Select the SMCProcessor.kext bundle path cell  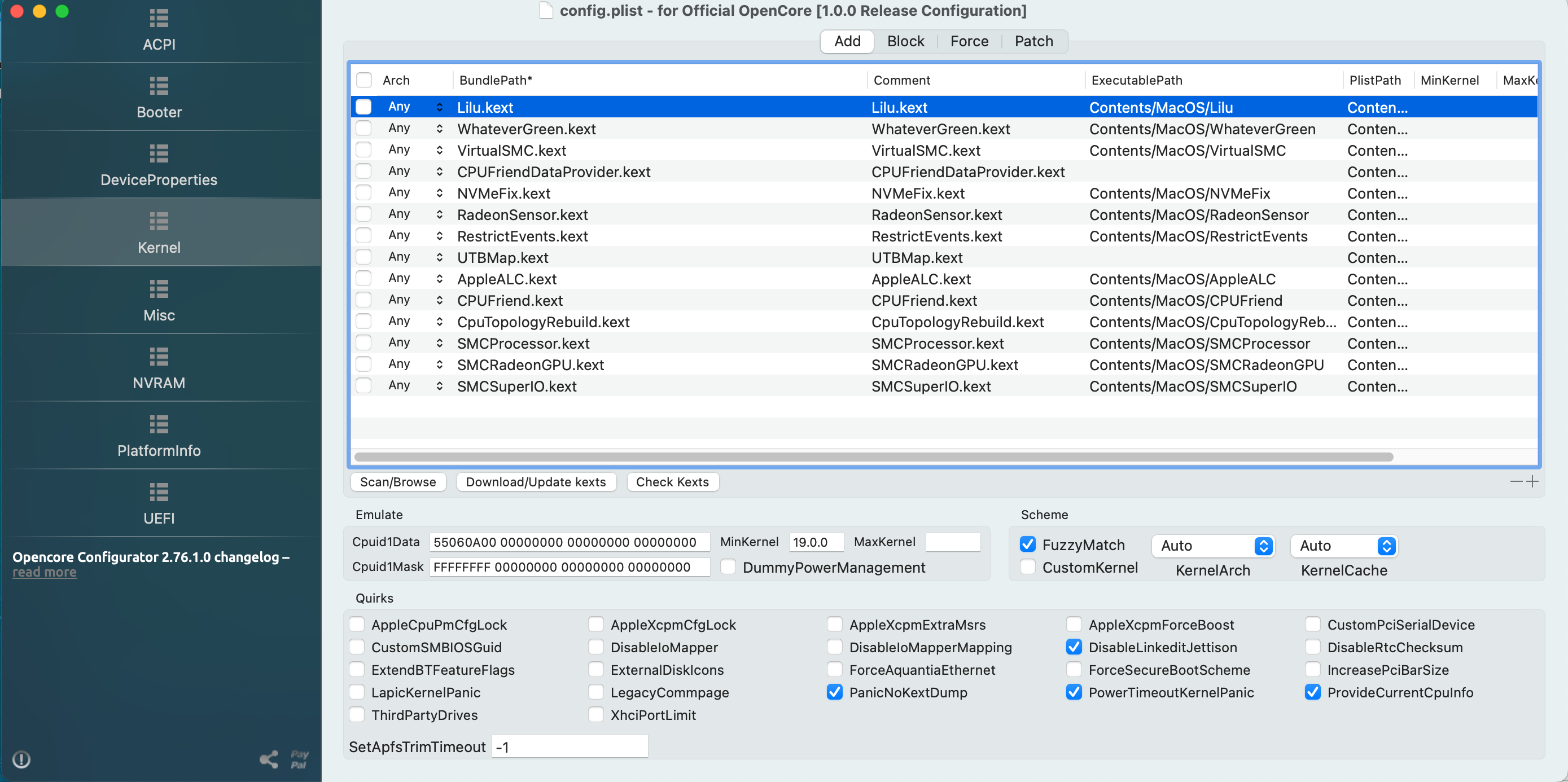click(x=661, y=342)
